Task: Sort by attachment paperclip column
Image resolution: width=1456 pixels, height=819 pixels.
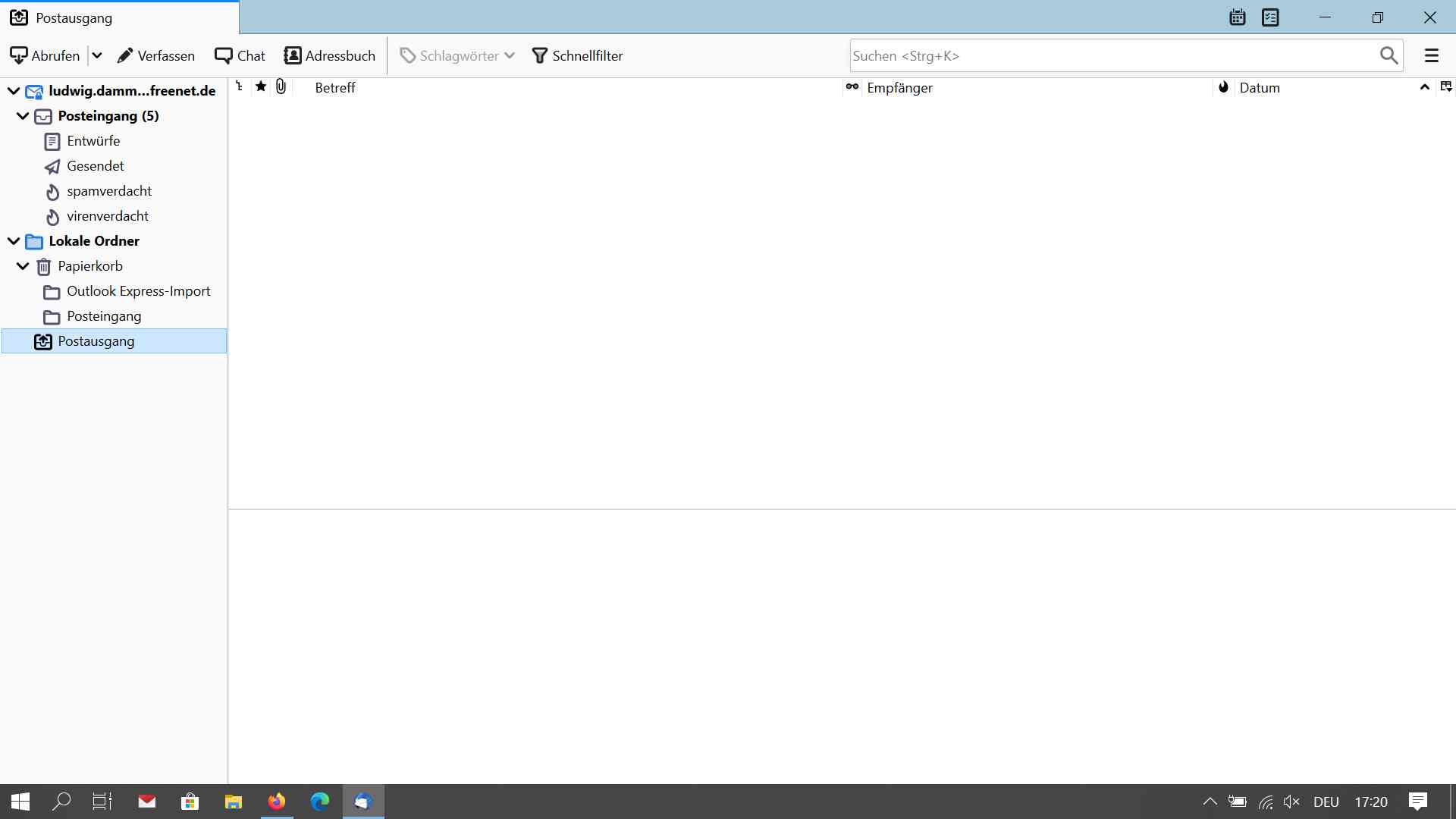Action: pos(281,86)
